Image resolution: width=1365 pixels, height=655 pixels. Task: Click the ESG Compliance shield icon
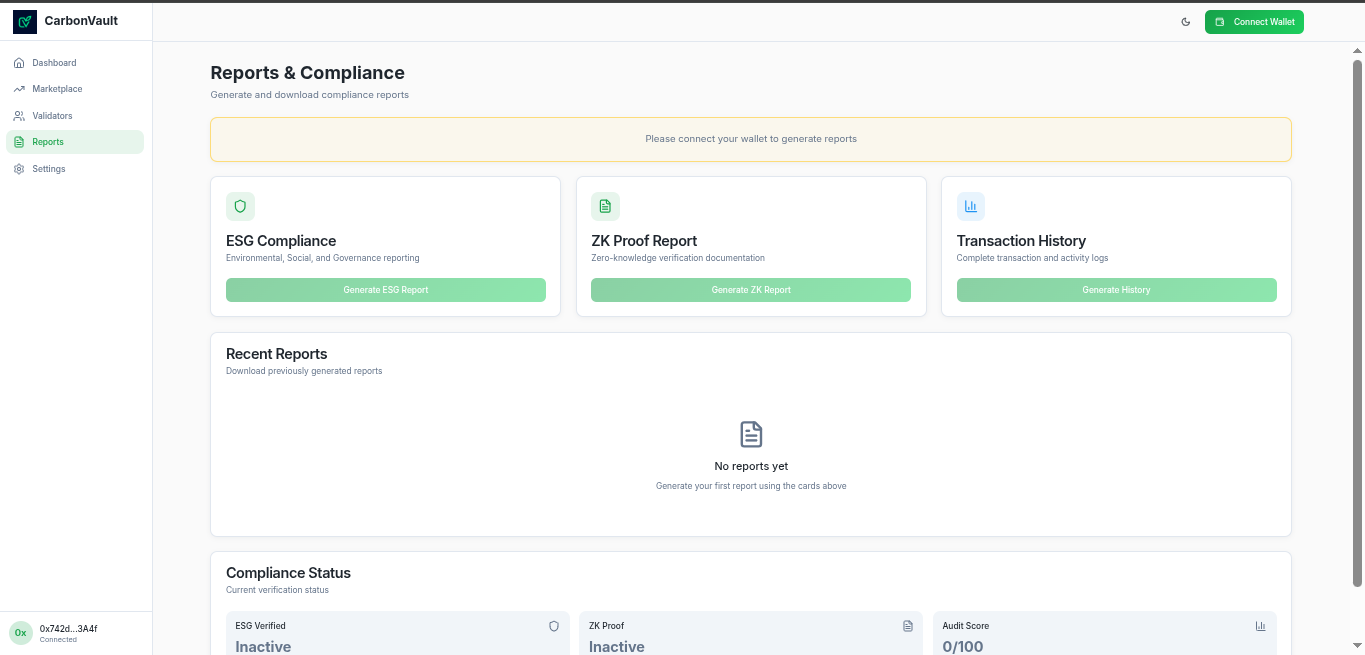pyautogui.click(x=240, y=207)
